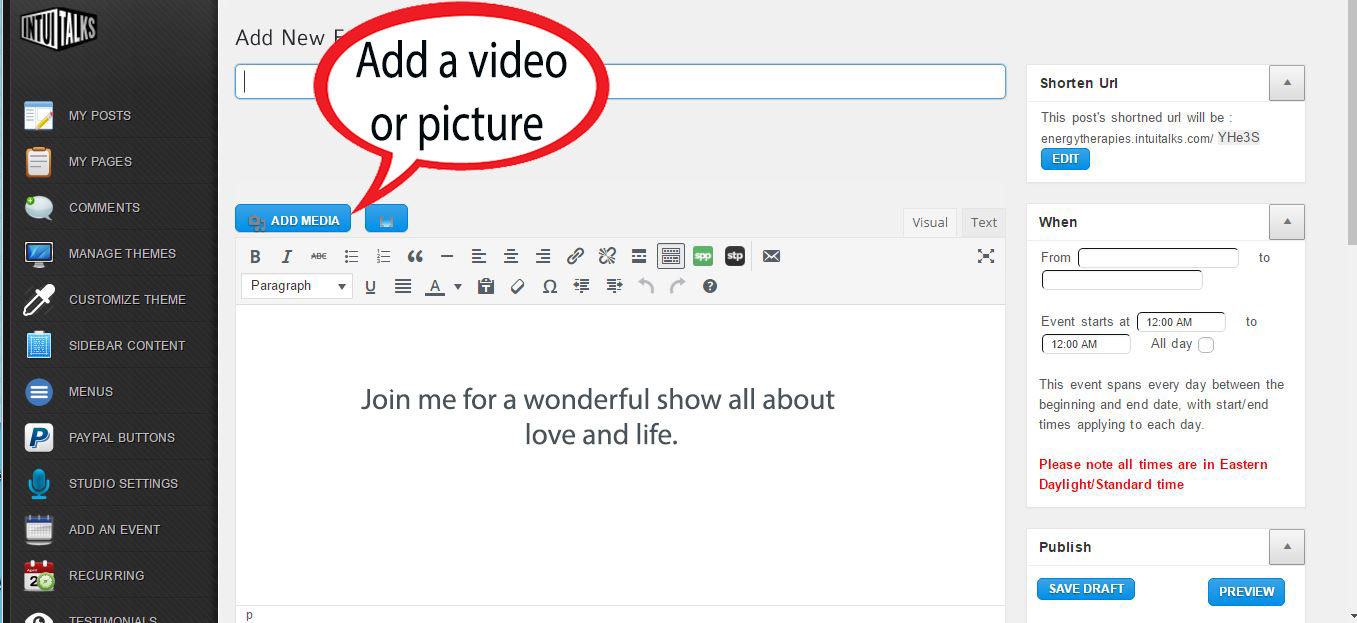
Task: Open text color dropdown arrow
Action: [458, 286]
